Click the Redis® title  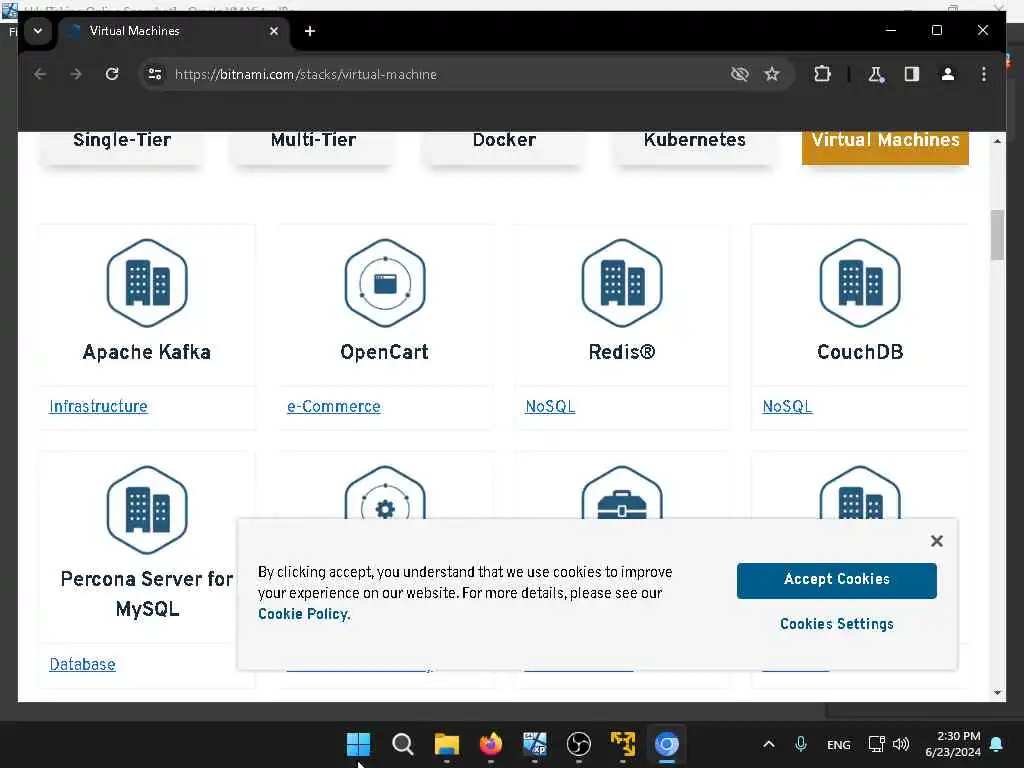pos(622,353)
